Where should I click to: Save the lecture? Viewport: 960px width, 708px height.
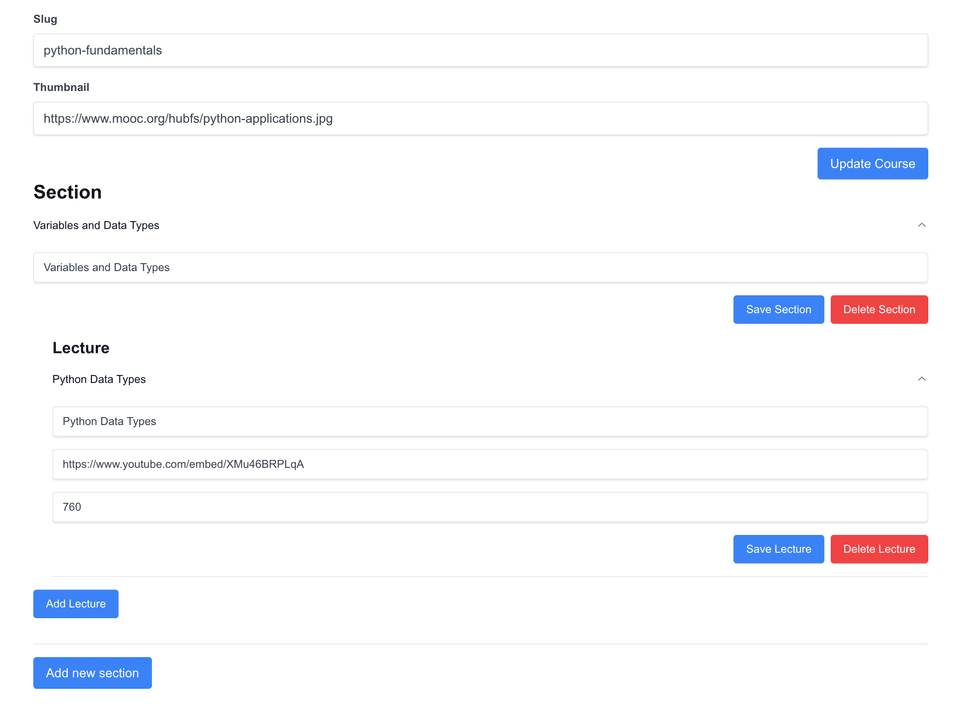[x=778, y=549]
